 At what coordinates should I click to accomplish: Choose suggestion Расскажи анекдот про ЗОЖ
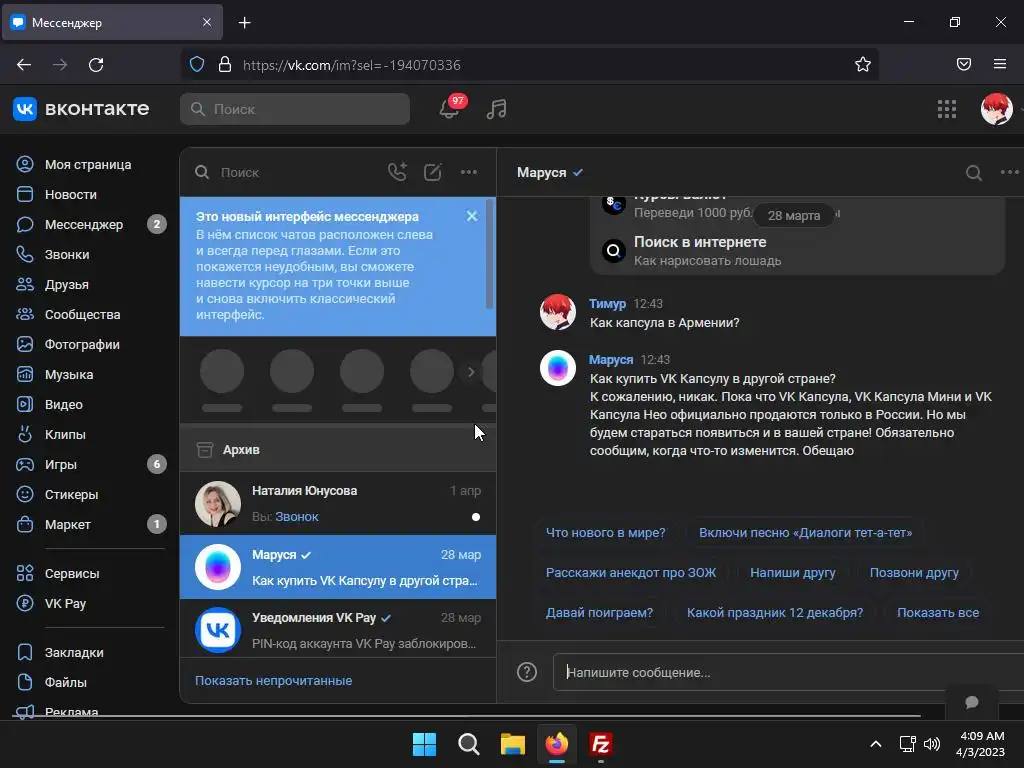631,573
